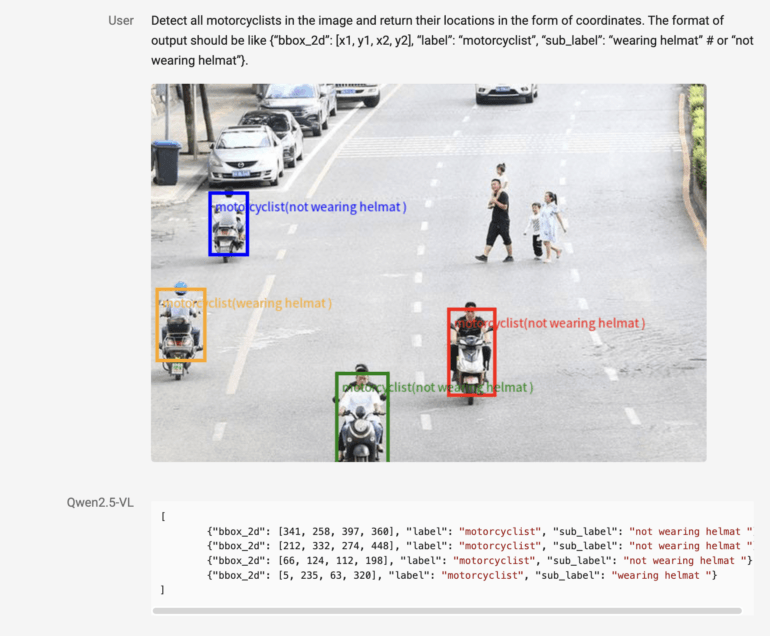Click the blue bounding box around the motorcyclist
The width and height of the screenshot is (770, 636).
point(228,225)
